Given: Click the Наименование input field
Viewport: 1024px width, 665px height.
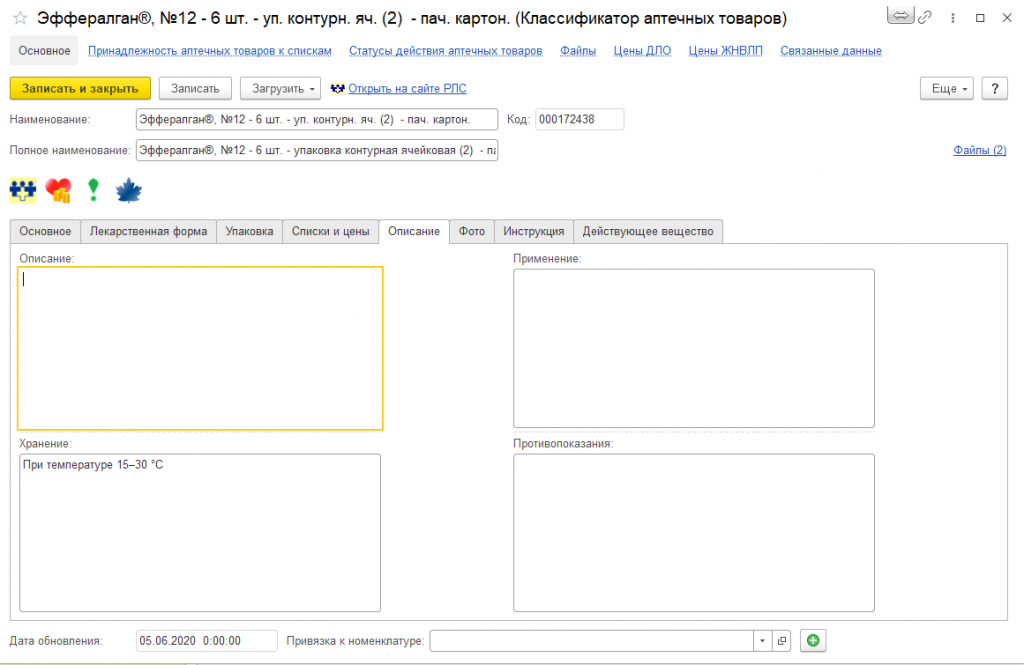Looking at the screenshot, I should coord(317,120).
